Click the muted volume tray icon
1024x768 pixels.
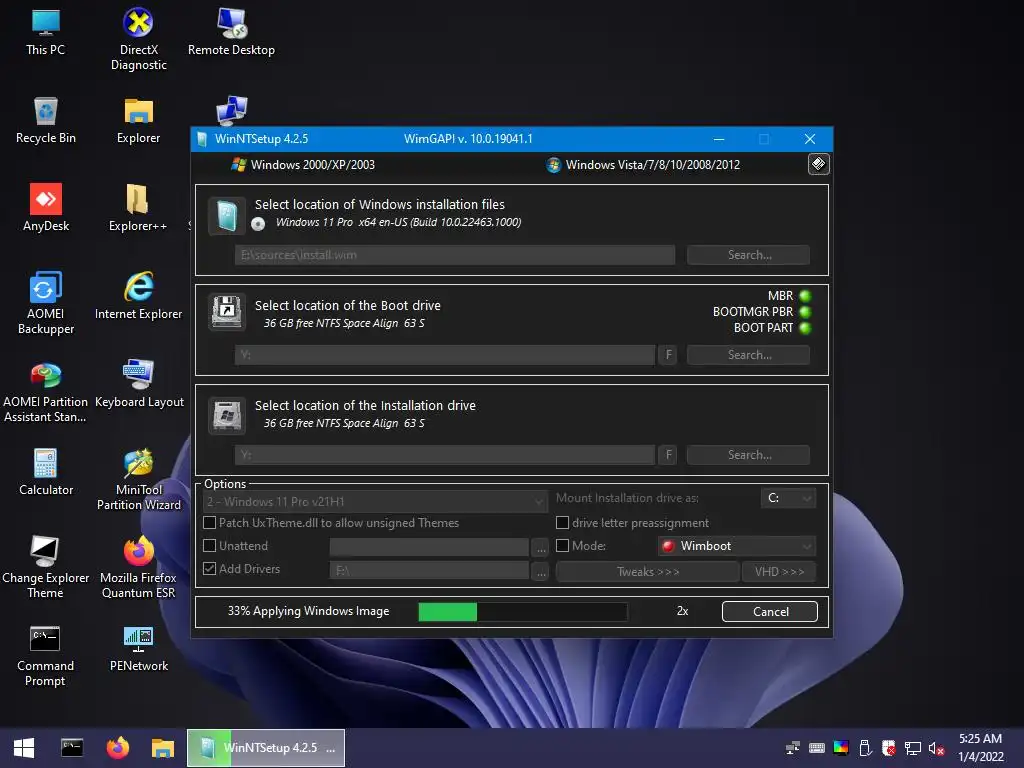937,748
